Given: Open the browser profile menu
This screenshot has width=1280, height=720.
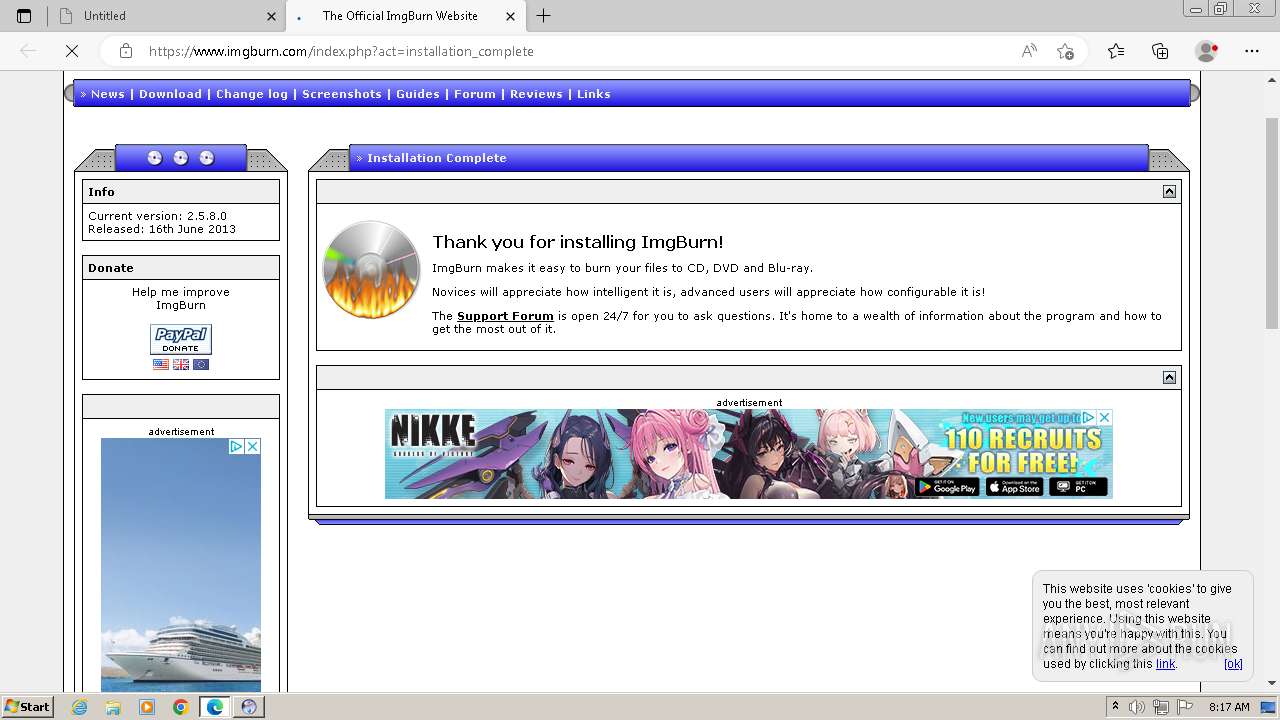Looking at the screenshot, I should pos(1207,51).
